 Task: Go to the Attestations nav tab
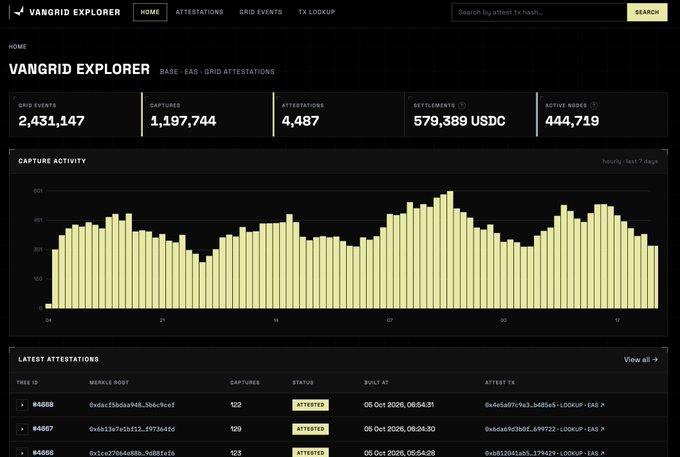[199, 12]
